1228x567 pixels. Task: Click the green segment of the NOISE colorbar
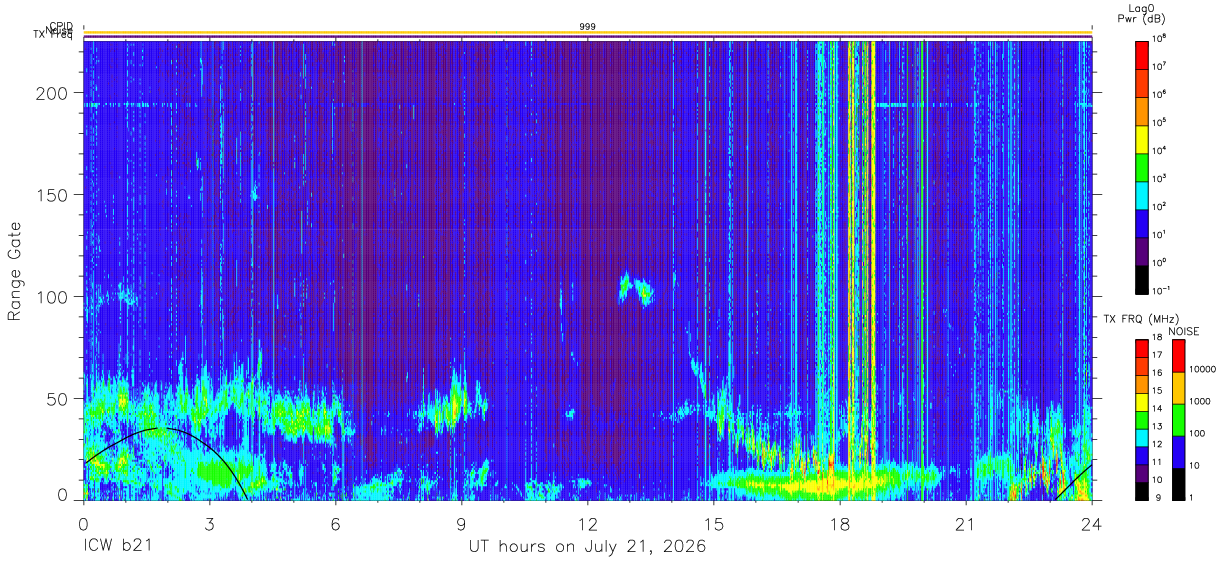(1177, 420)
